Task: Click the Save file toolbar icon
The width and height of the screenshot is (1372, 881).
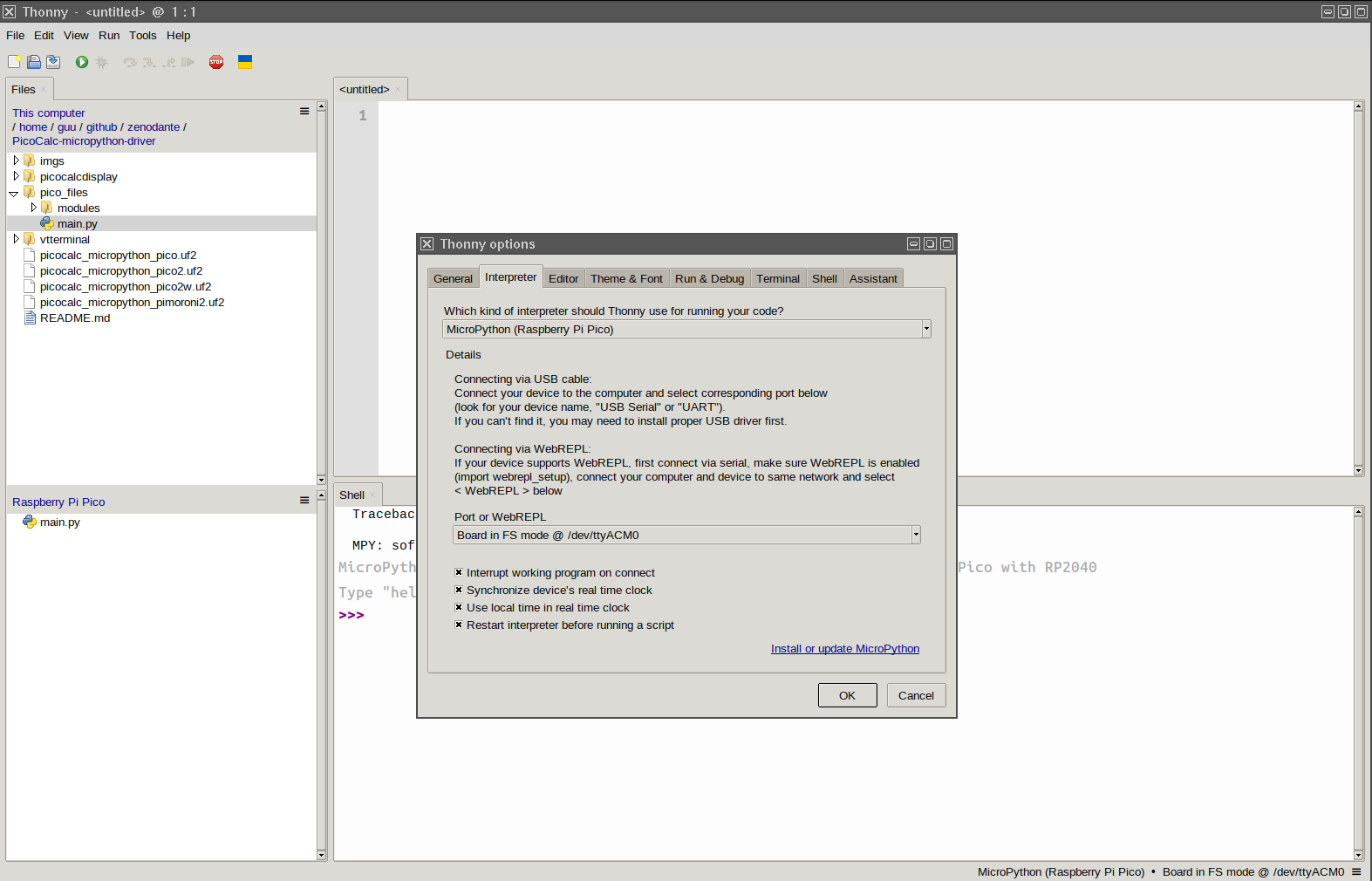Action: [53, 62]
